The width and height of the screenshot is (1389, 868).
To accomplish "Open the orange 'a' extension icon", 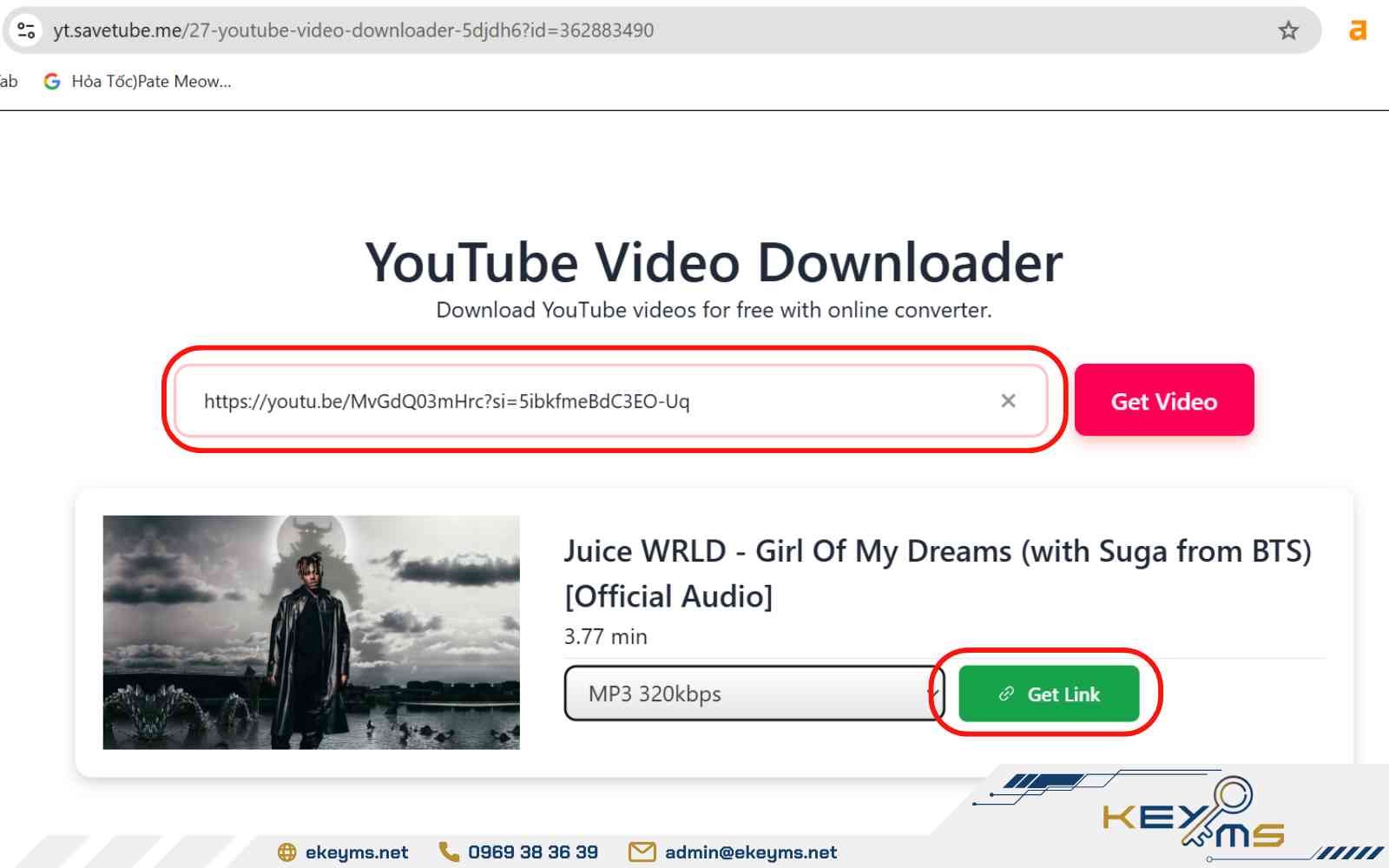I will (1358, 30).
